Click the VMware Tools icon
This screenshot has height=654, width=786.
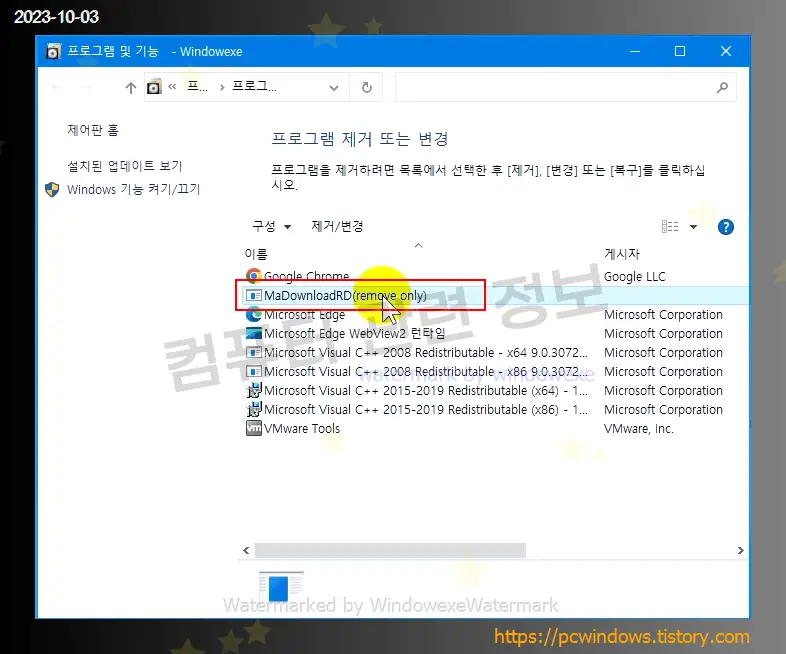(x=254, y=428)
